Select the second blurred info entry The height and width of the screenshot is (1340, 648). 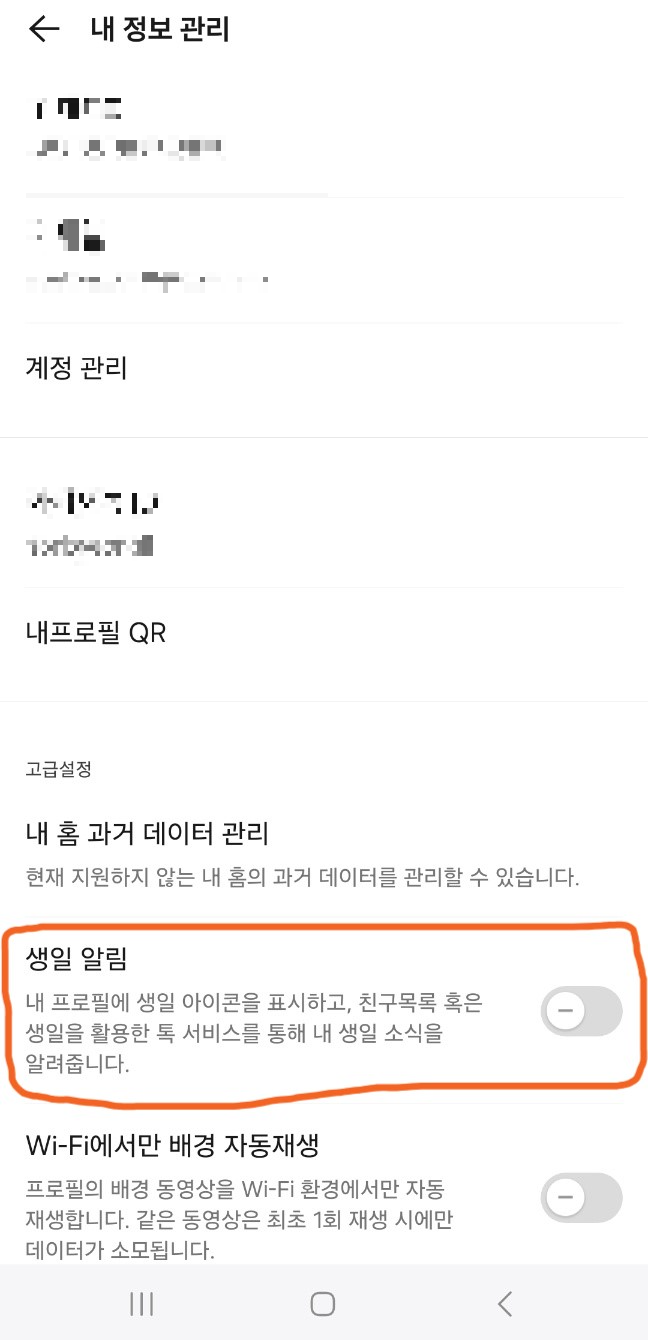click(x=324, y=258)
